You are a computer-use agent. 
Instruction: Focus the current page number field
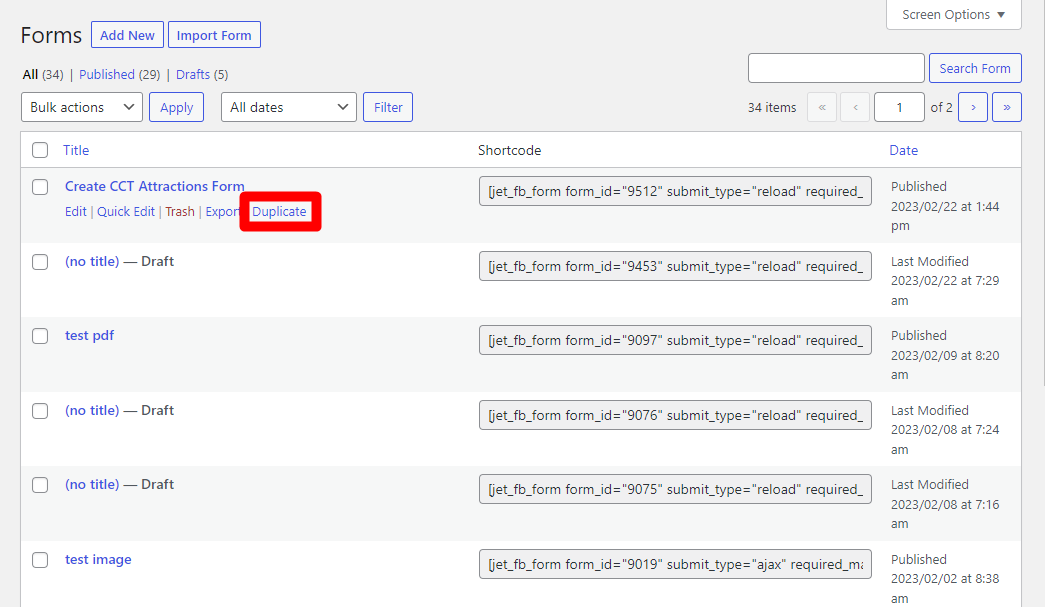[898, 107]
